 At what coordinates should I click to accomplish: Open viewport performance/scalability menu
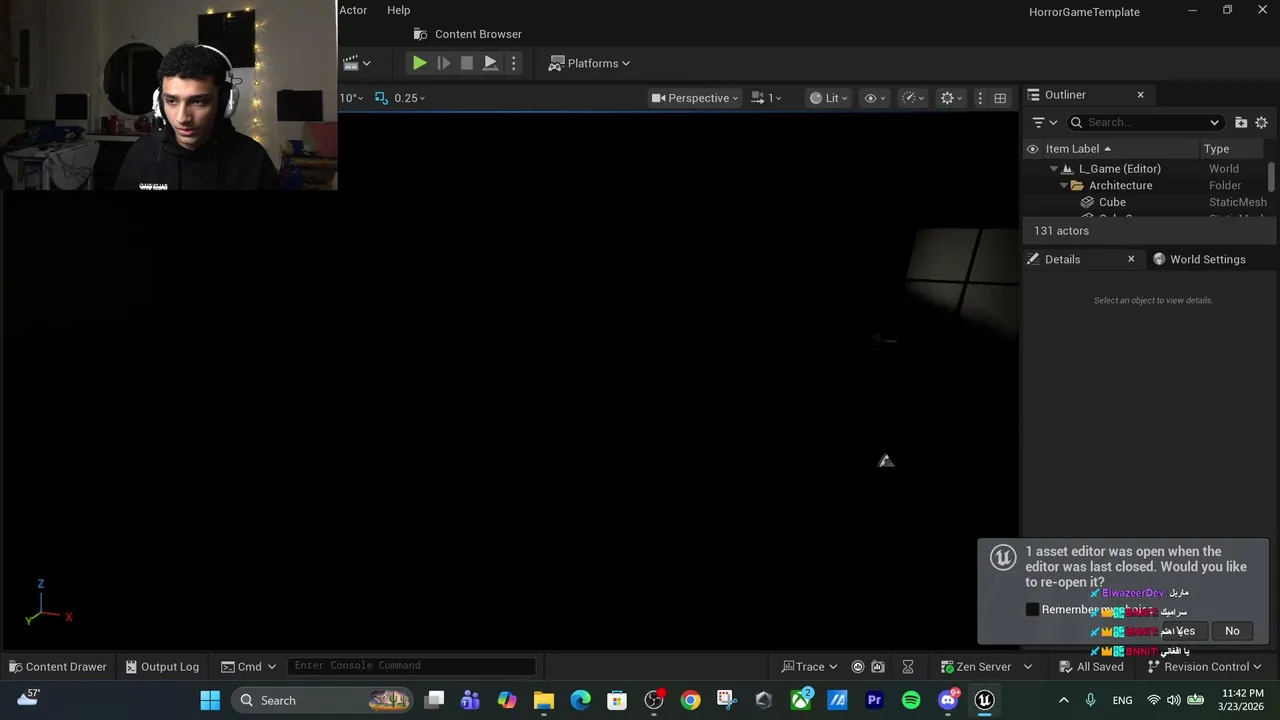[913, 98]
